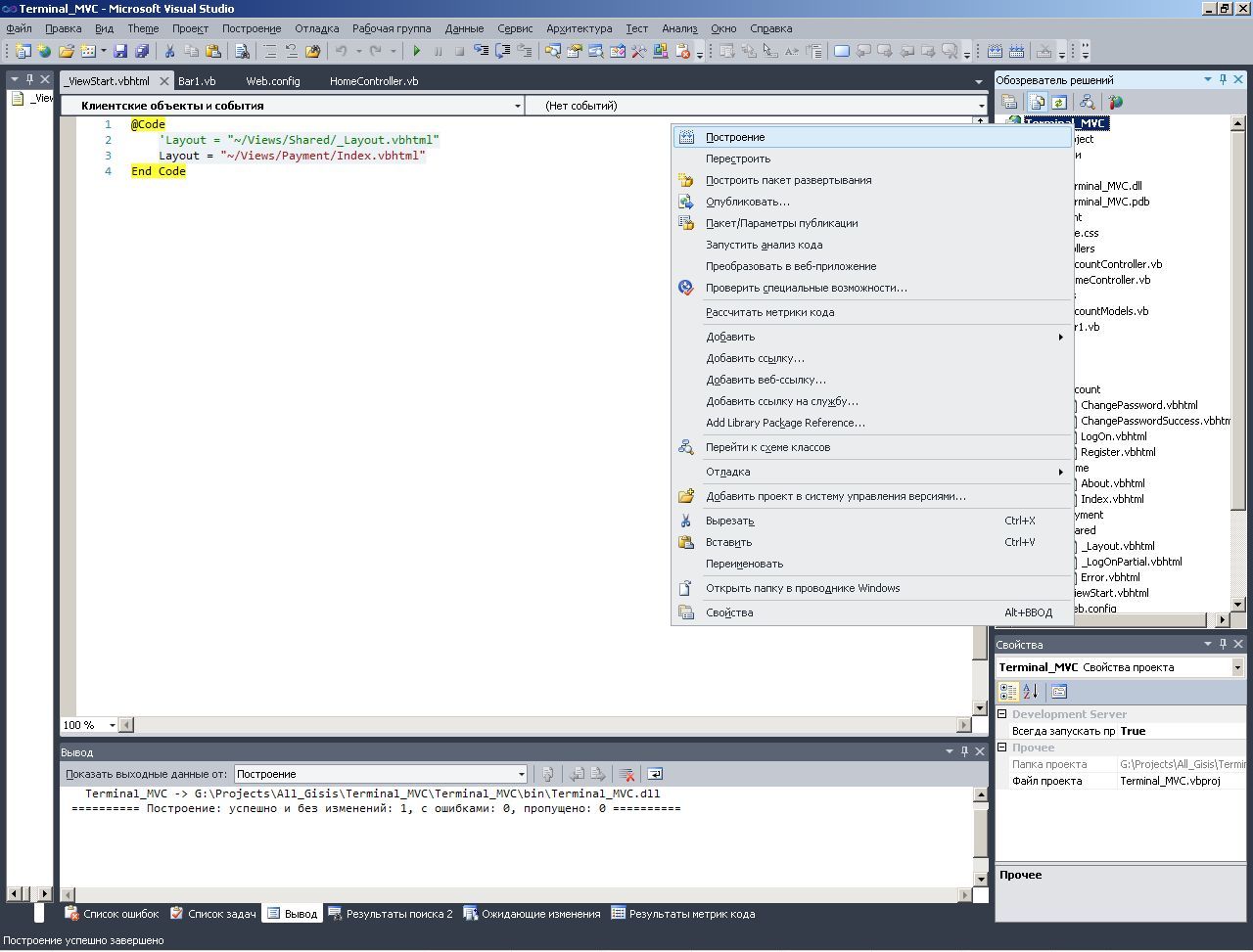Click the Stop debugging square icon
The image size is (1253, 952).
(459, 51)
